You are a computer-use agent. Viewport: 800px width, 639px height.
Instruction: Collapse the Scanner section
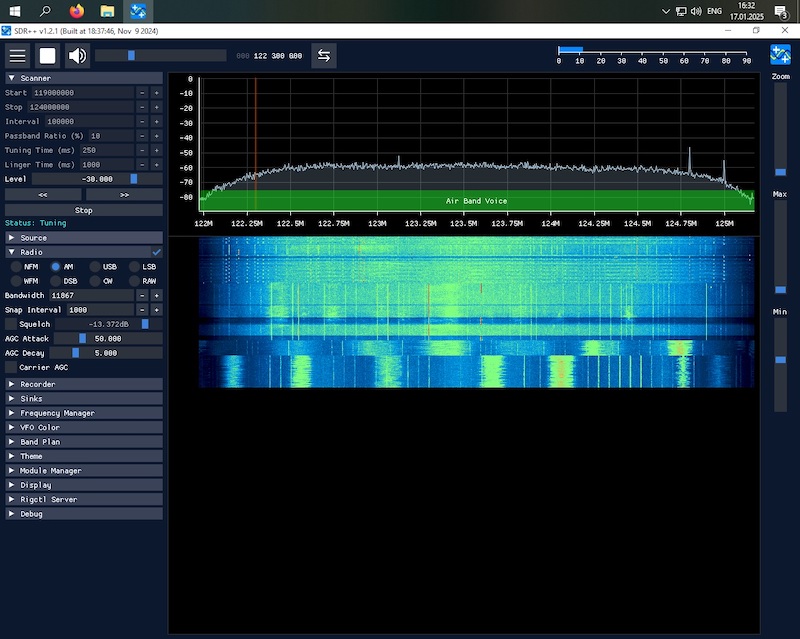pyautogui.click(x=84, y=78)
